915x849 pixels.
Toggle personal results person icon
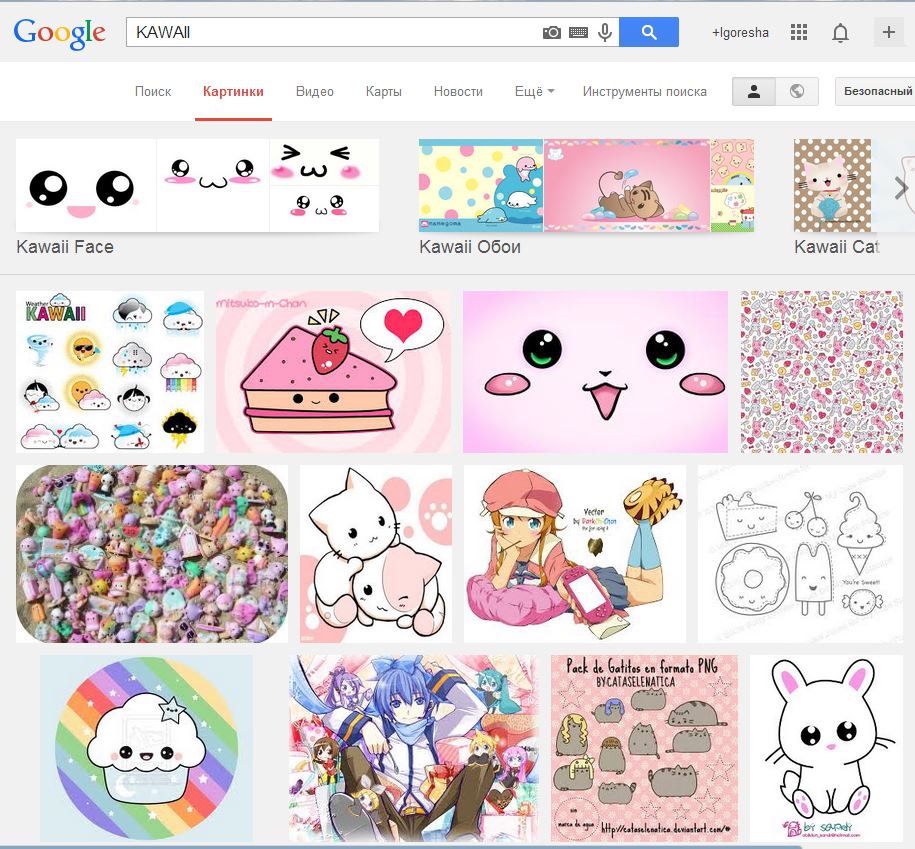[x=754, y=92]
